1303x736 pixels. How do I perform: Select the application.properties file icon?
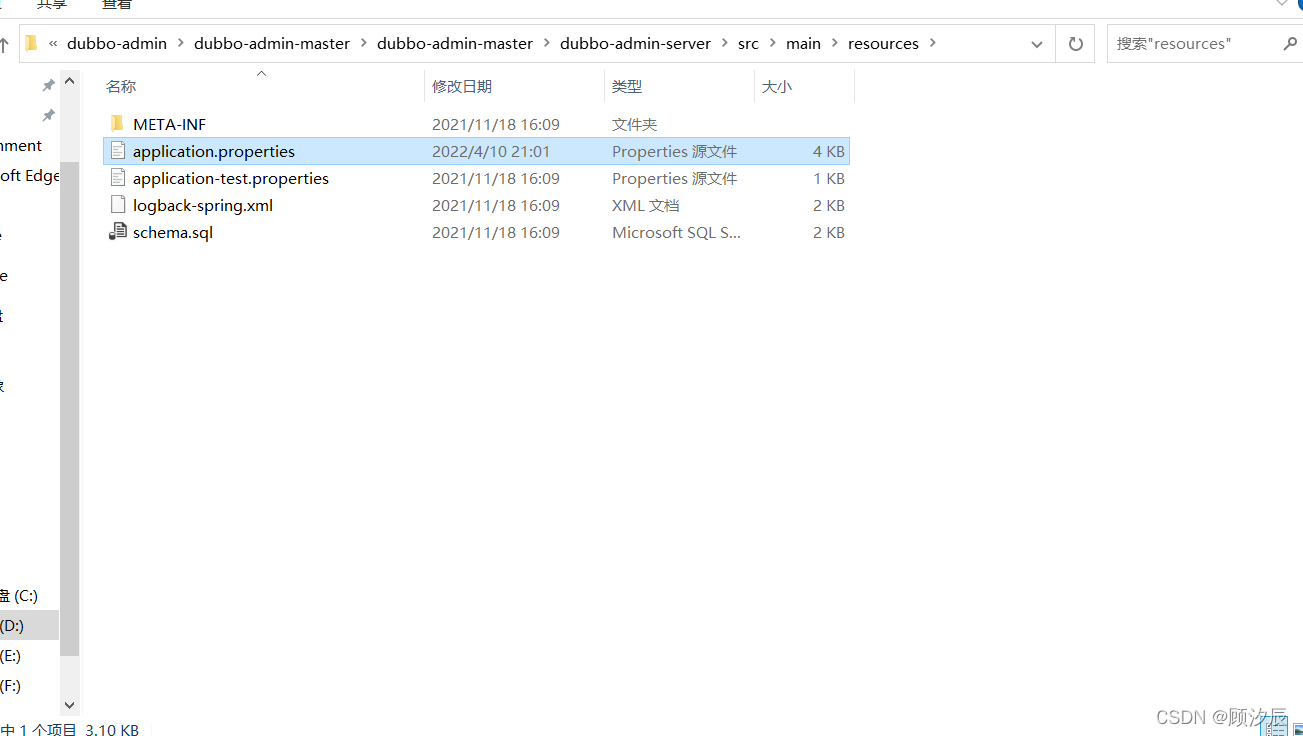[x=118, y=151]
